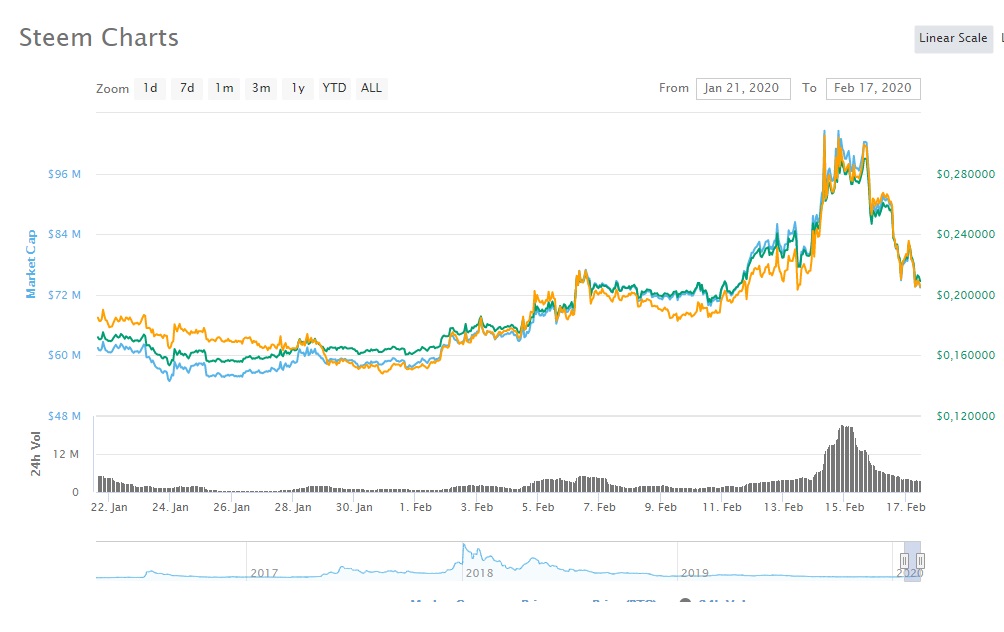
Task: Click the 5. Feb date label
Action: tap(538, 507)
